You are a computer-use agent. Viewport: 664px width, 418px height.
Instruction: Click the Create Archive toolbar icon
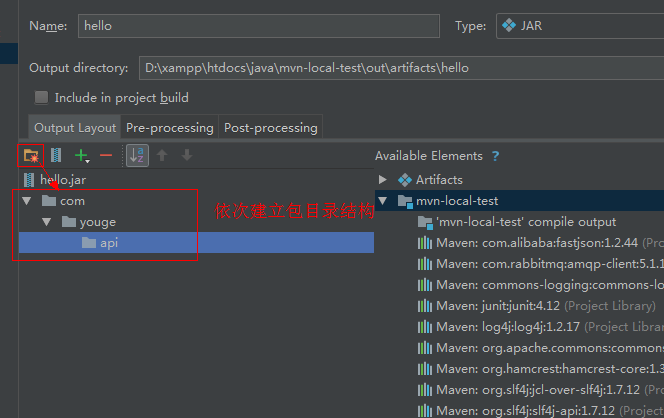[x=56, y=155]
